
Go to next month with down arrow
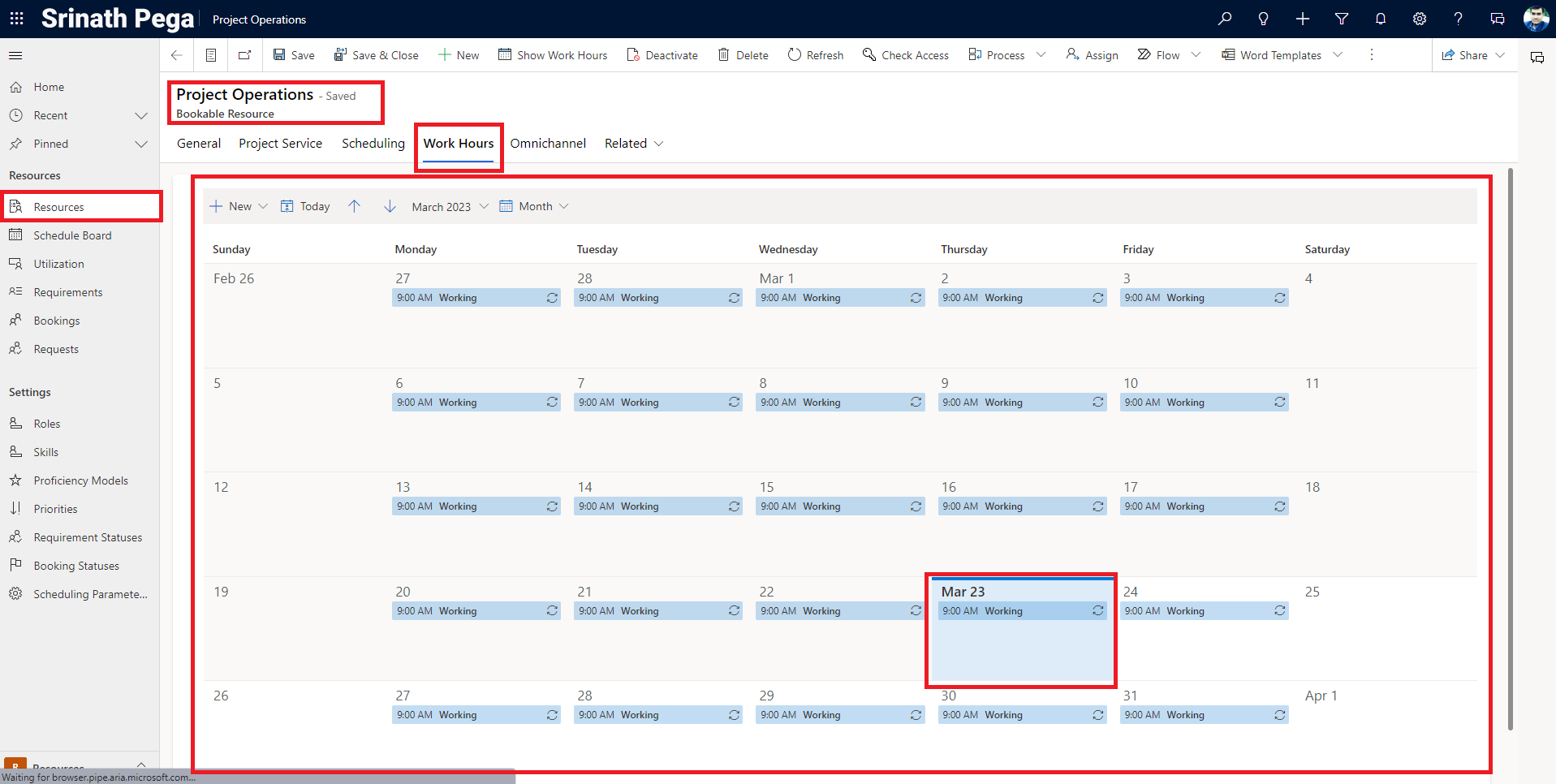390,206
